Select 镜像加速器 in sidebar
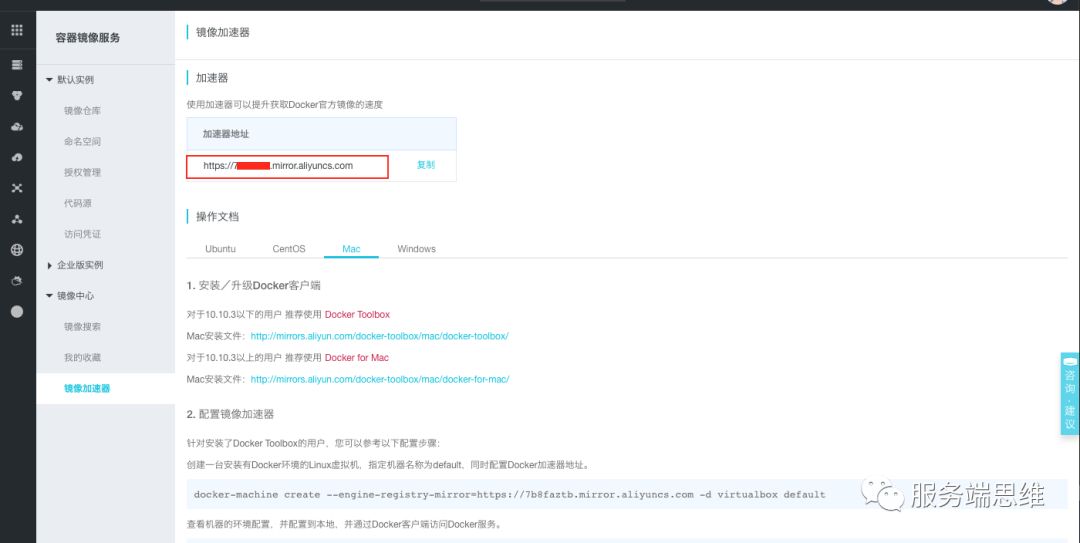1080x543 pixels. click(87, 389)
